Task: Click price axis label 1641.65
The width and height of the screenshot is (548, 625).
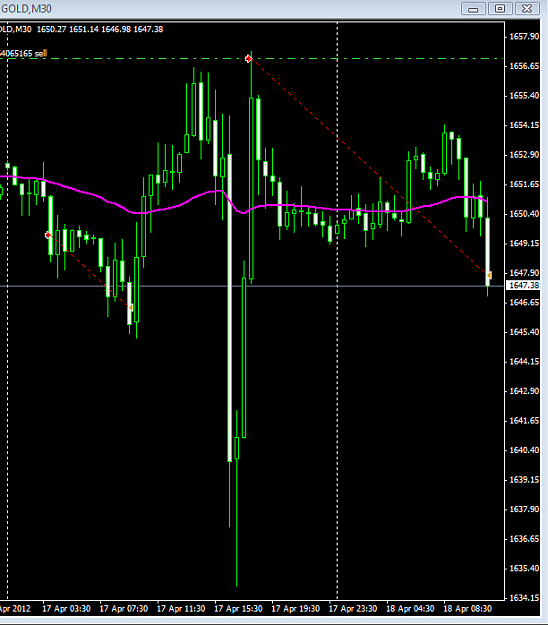Action: (524, 421)
